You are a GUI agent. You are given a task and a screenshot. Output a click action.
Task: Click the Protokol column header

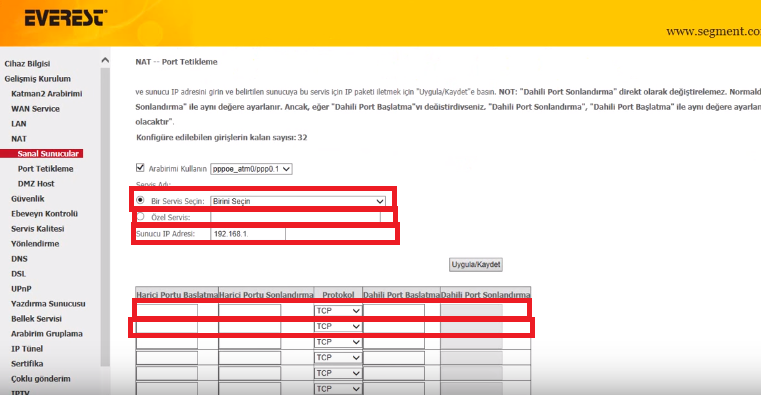coord(338,295)
